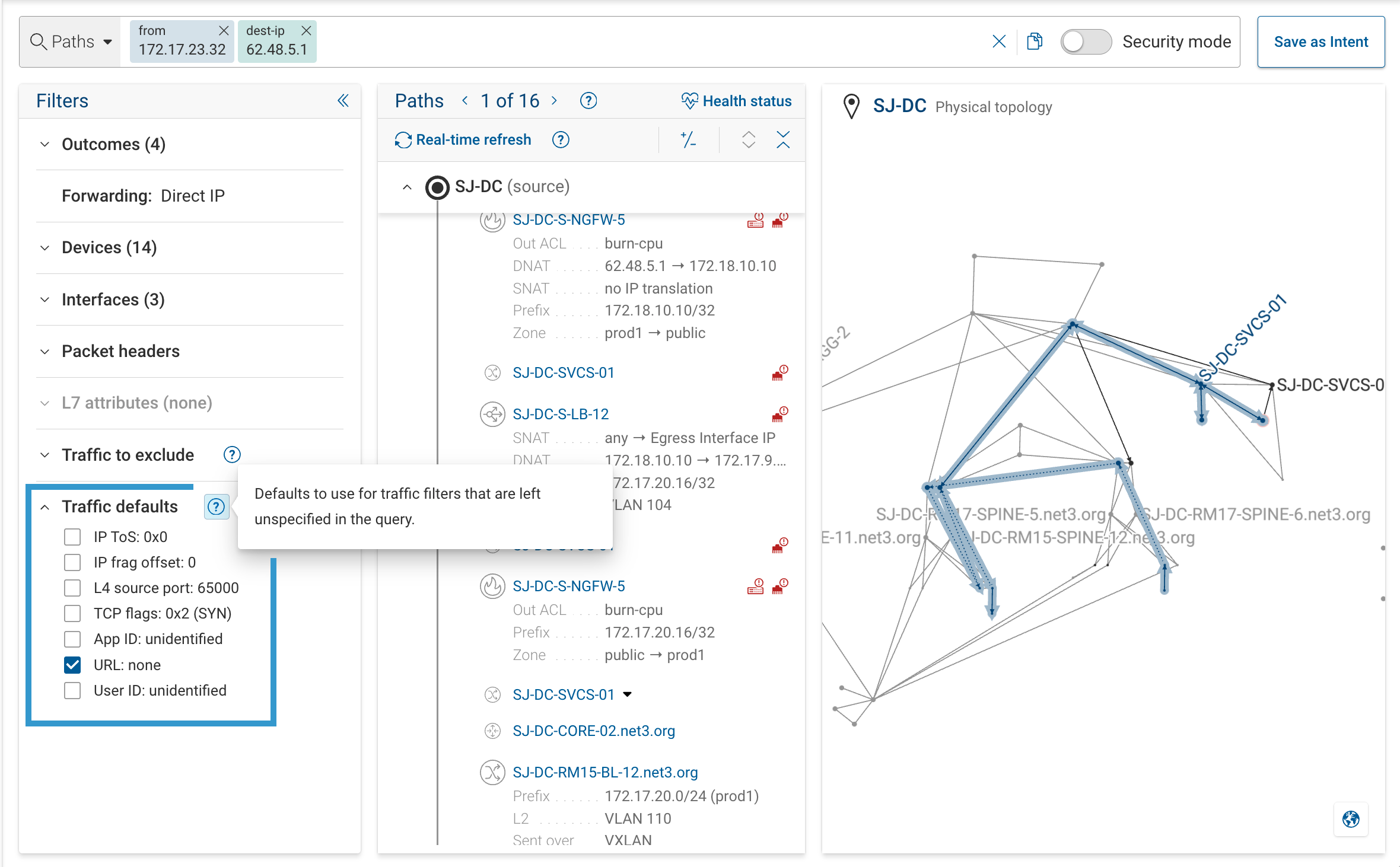
Task: Toggle Security mode switch
Action: point(1086,42)
